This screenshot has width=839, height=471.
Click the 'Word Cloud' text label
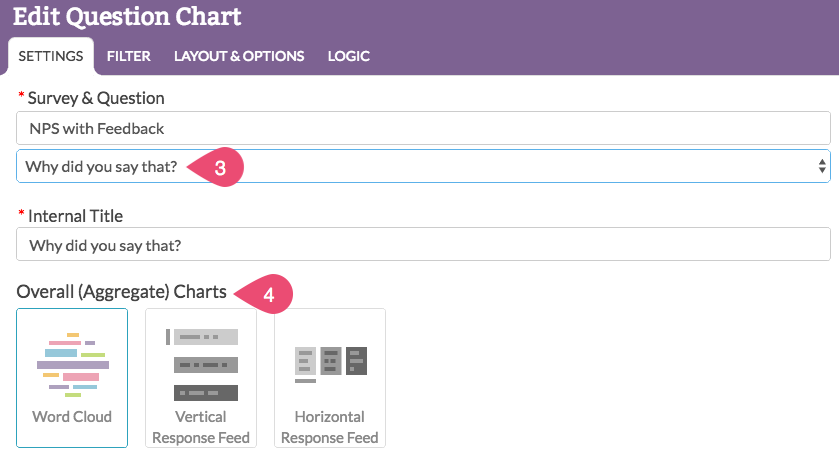point(72,416)
